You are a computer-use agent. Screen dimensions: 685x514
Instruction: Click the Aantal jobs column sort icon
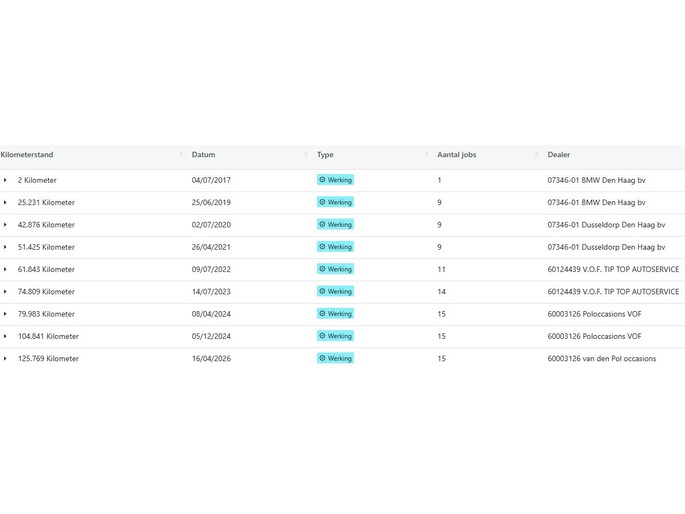click(x=536, y=155)
